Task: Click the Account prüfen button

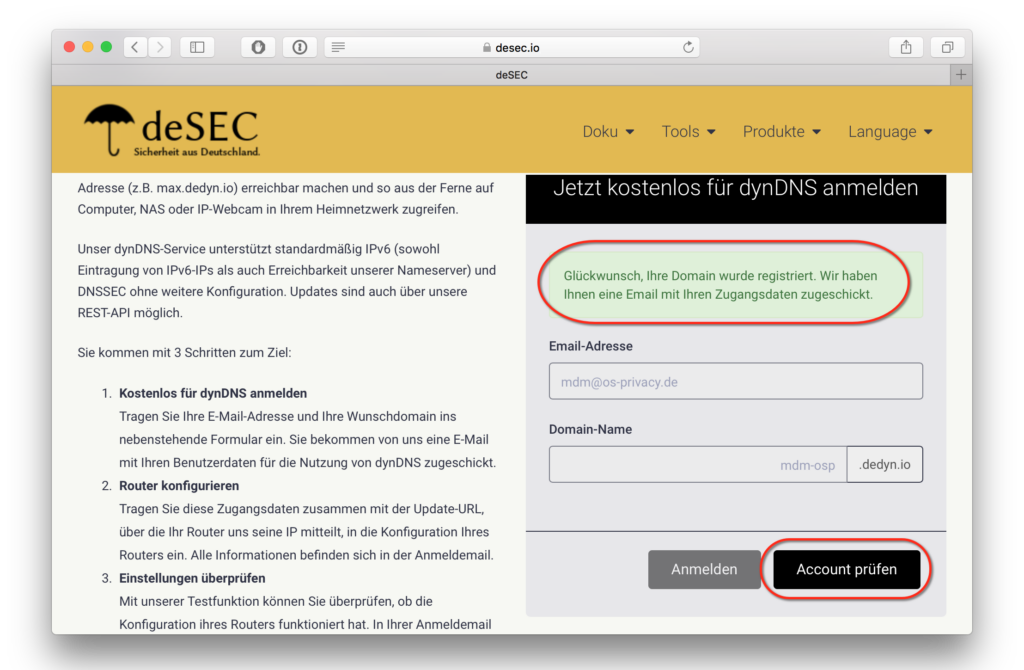Action: (x=846, y=569)
